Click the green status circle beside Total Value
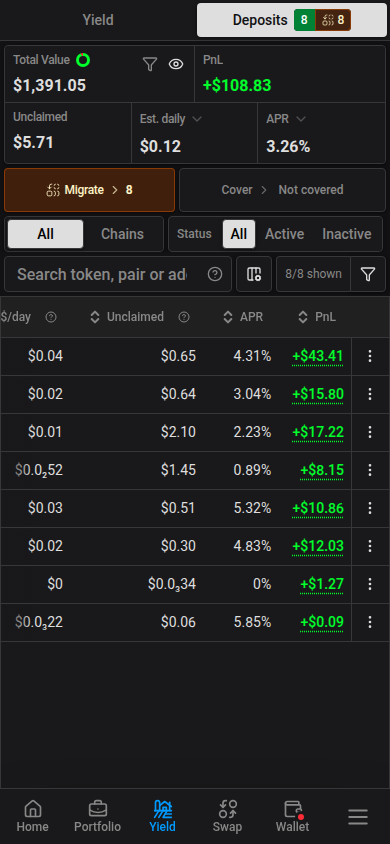The image size is (390, 844). [83, 60]
